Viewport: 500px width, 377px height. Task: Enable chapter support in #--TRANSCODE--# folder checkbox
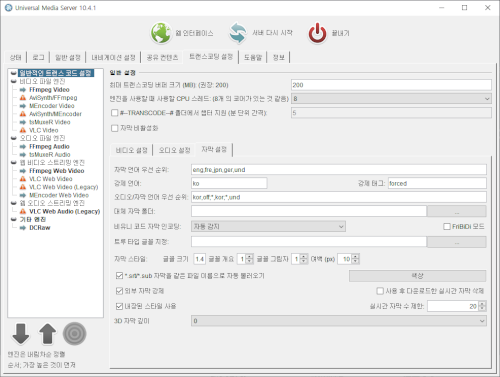(x=115, y=113)
